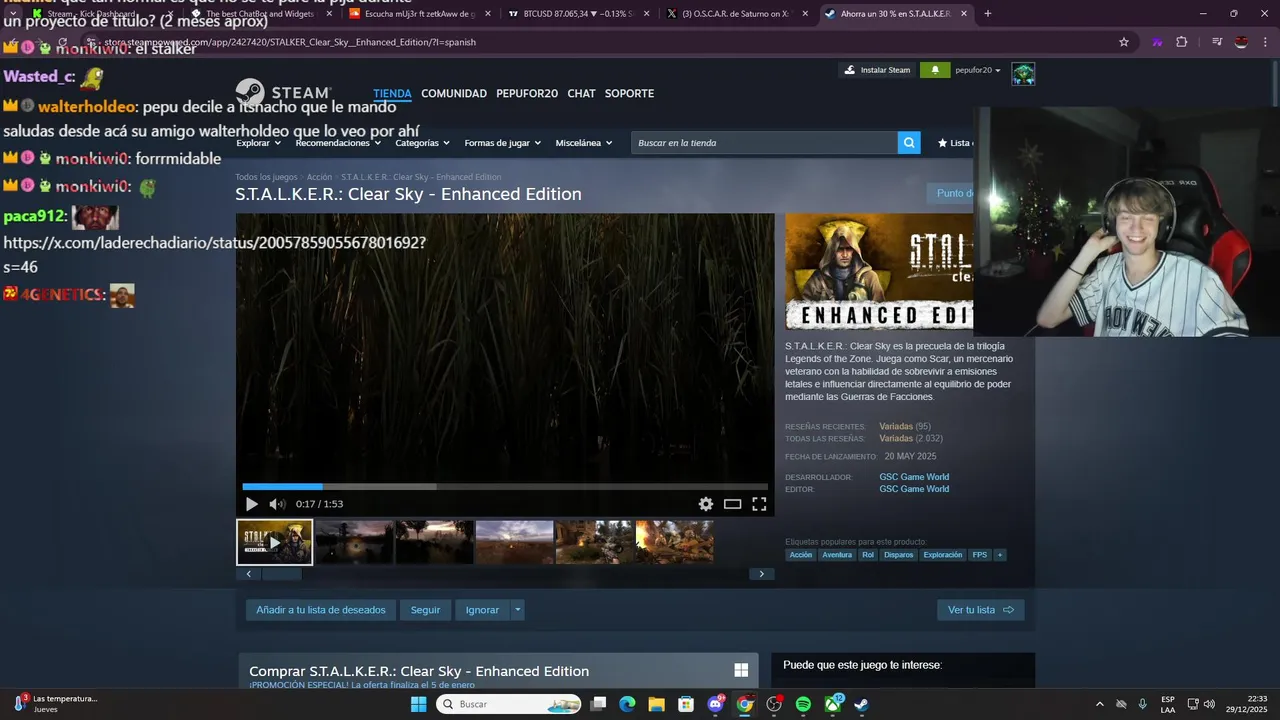Click the Disparos popular tag
Image resolution: width=1280 pixels, height=720 pixels.
(x=898, y=555)
